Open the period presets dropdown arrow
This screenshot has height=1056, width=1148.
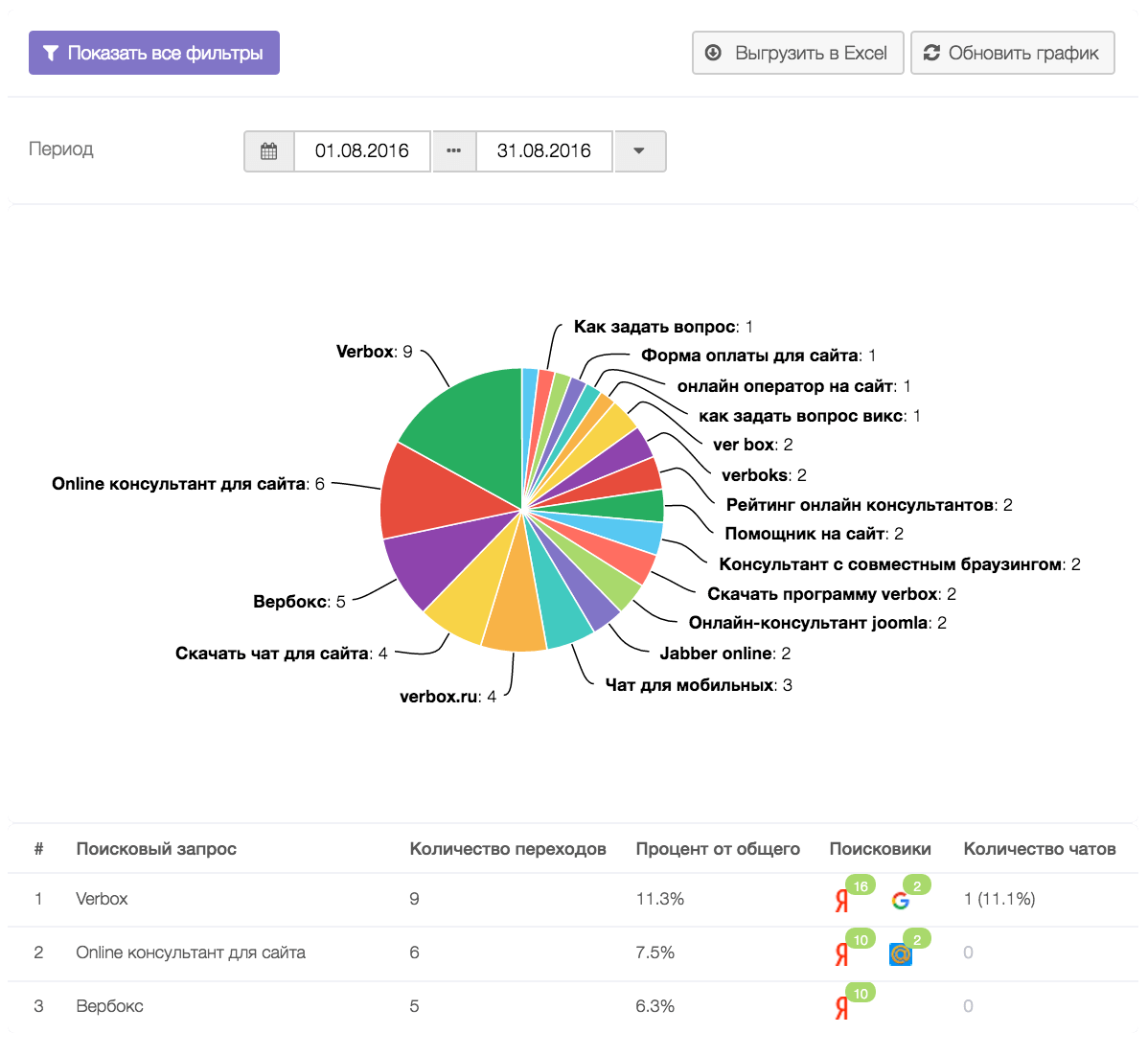point(639,151)
